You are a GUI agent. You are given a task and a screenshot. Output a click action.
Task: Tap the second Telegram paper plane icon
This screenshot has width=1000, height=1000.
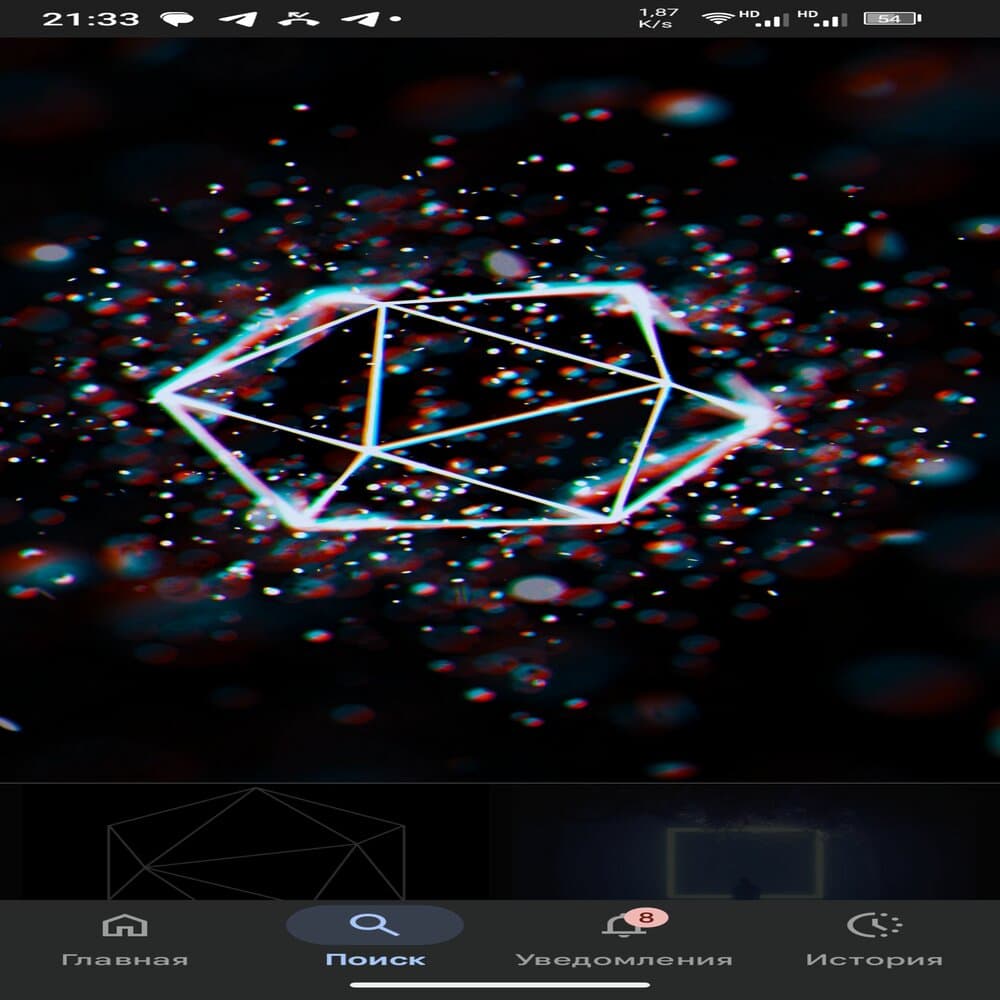(359, 18)
